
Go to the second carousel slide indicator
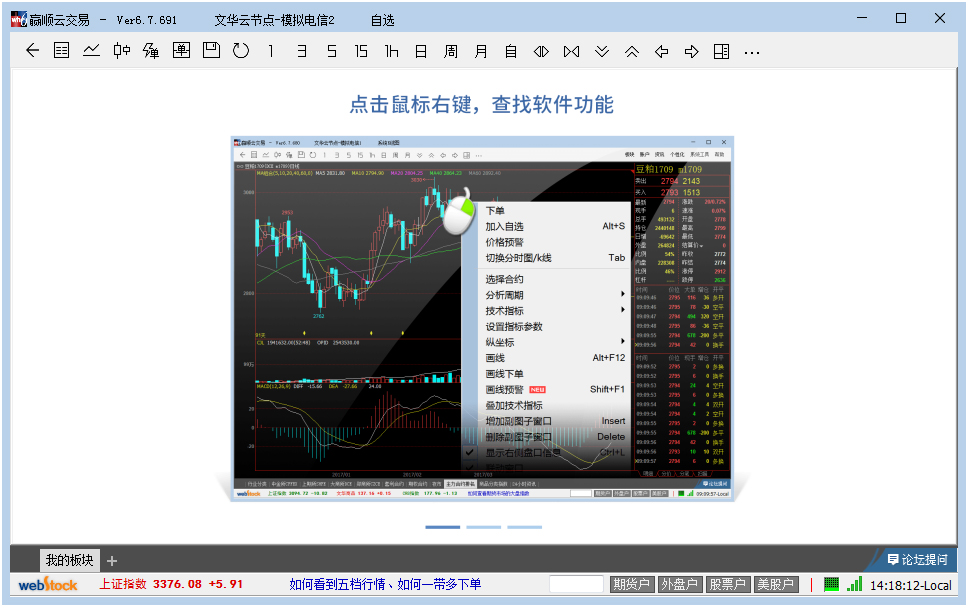click(x=483, y=527)
